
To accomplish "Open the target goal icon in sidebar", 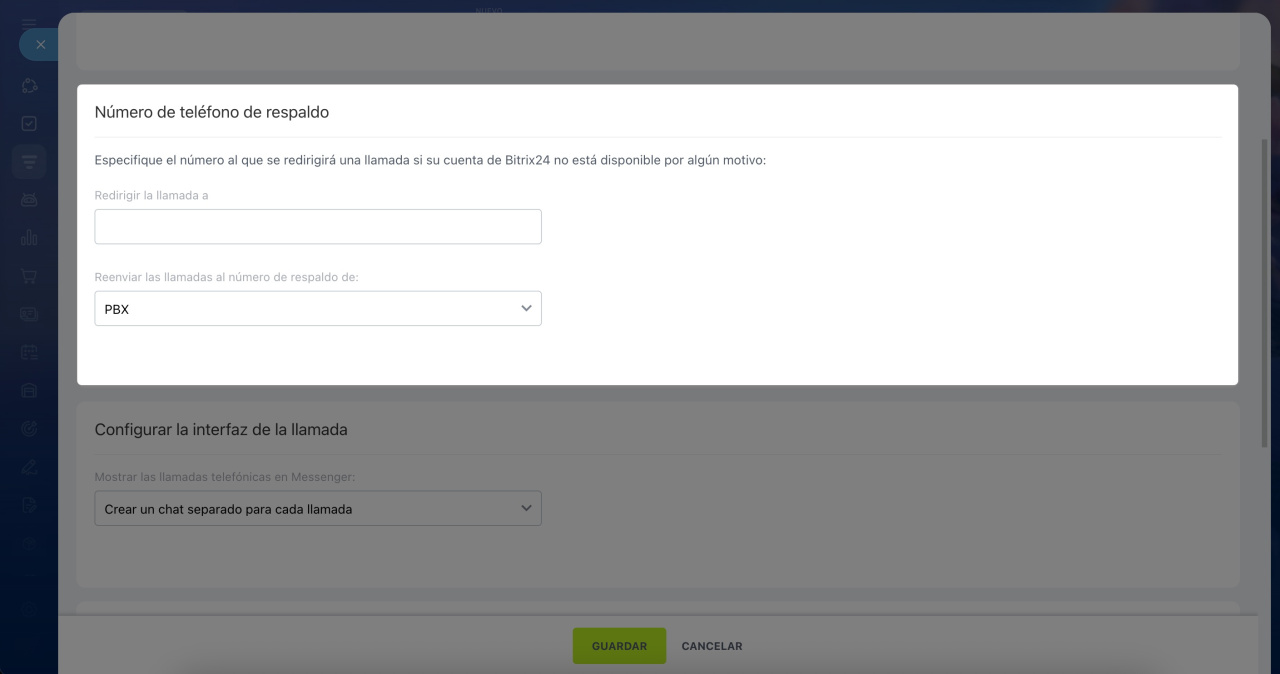I will 29,428.
